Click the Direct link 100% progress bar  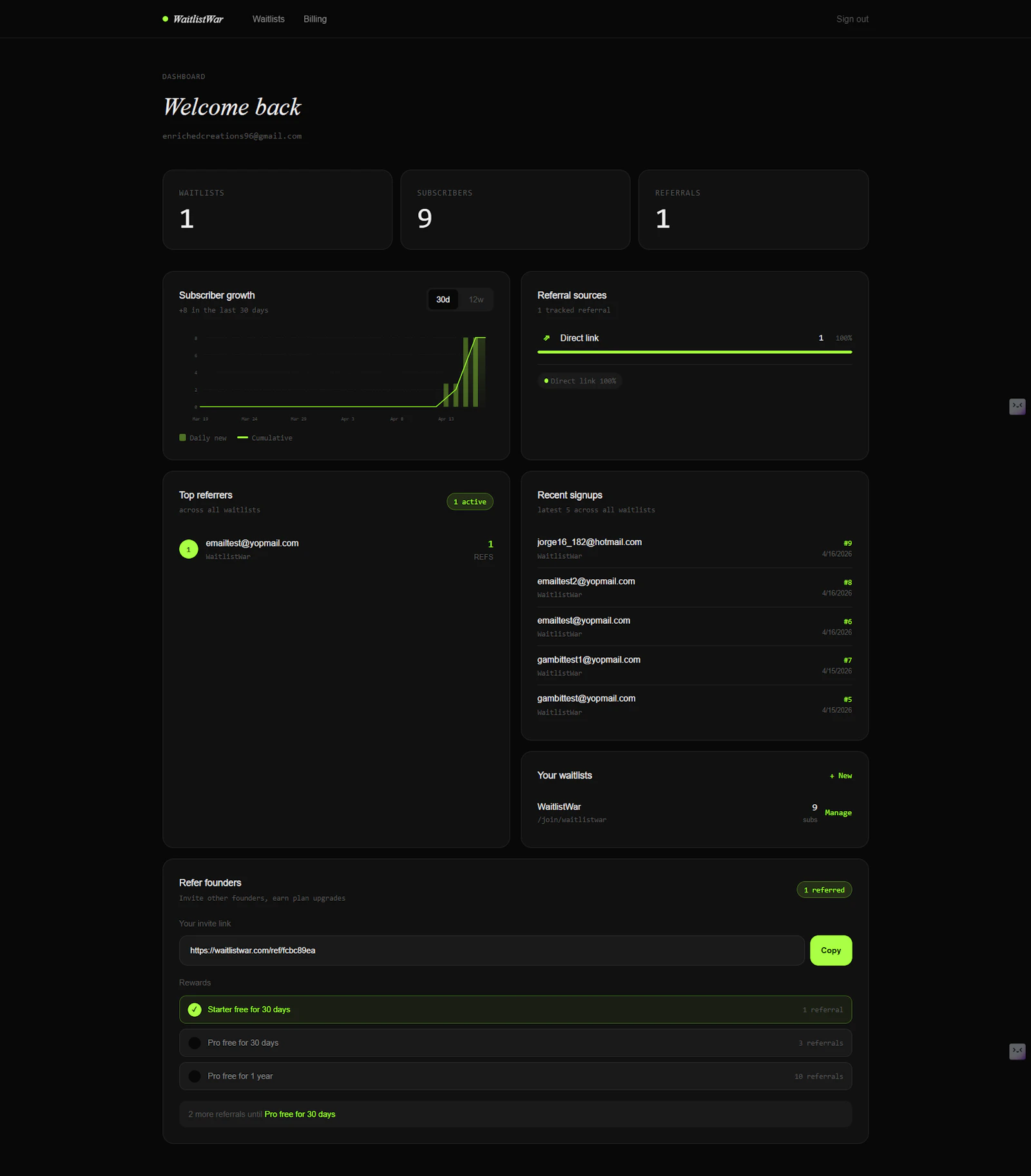tap(694, 352)
